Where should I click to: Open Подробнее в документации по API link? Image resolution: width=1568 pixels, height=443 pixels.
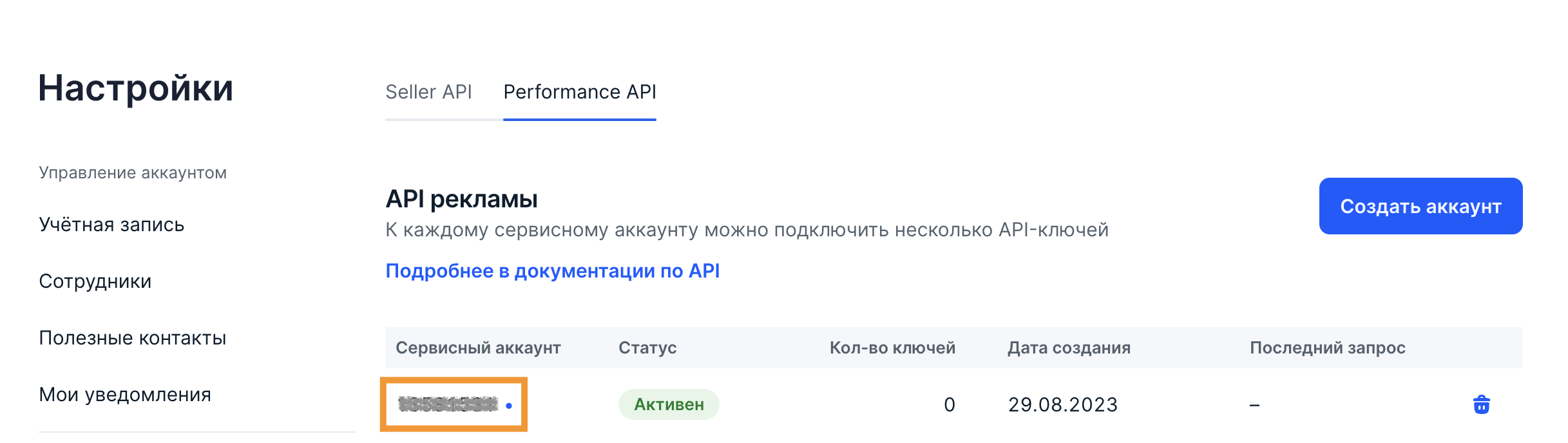552,271
